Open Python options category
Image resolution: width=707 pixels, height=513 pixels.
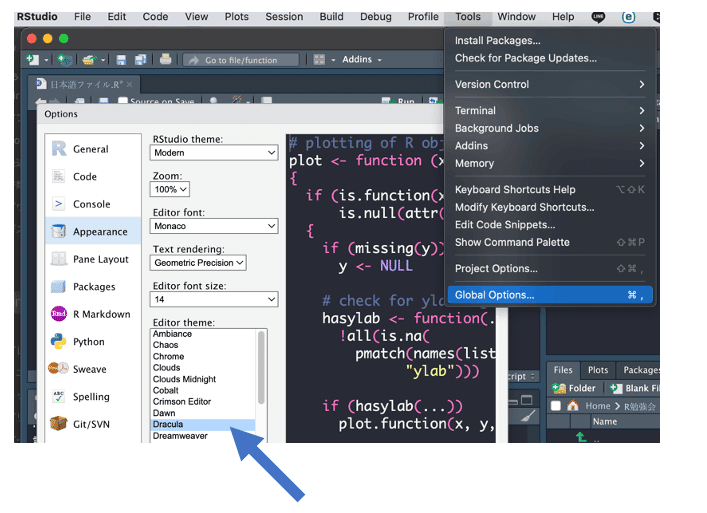(93, 342)
